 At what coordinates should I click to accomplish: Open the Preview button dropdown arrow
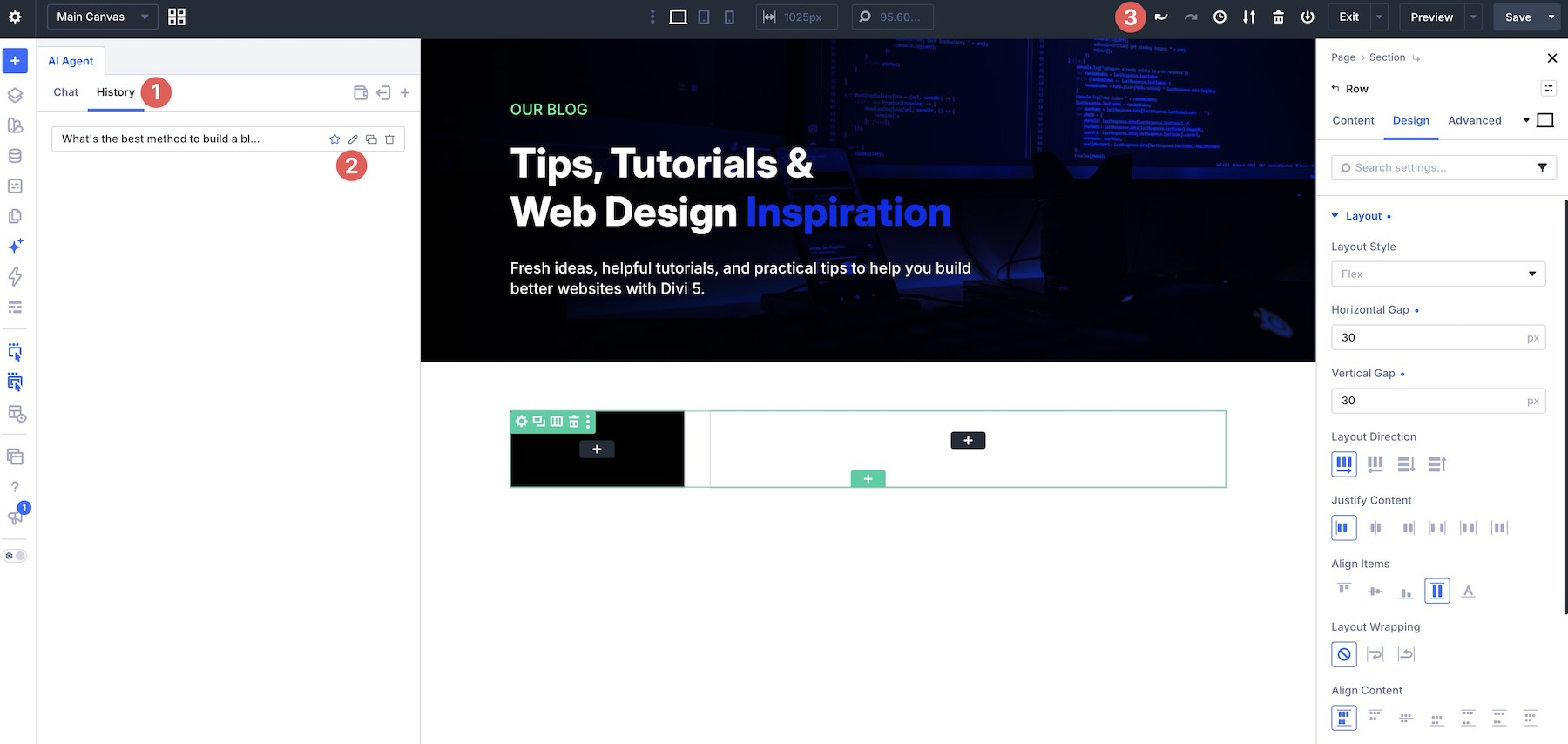(1473, 17)
